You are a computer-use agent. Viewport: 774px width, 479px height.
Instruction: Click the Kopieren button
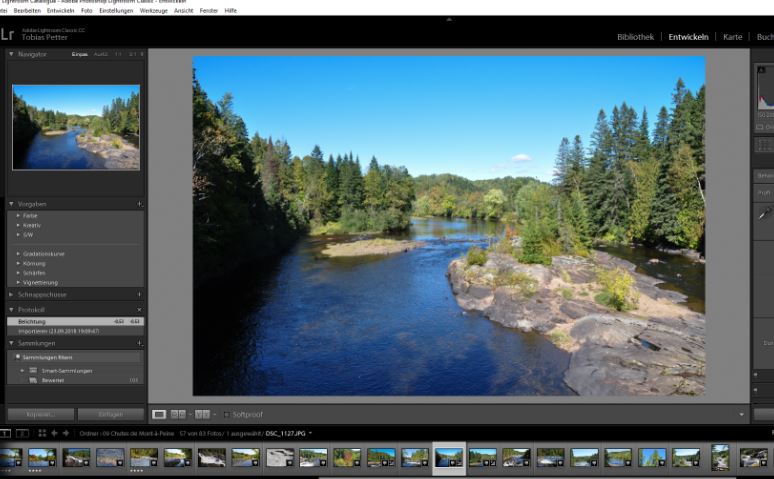pyautogui.click(x=41, y=414)
